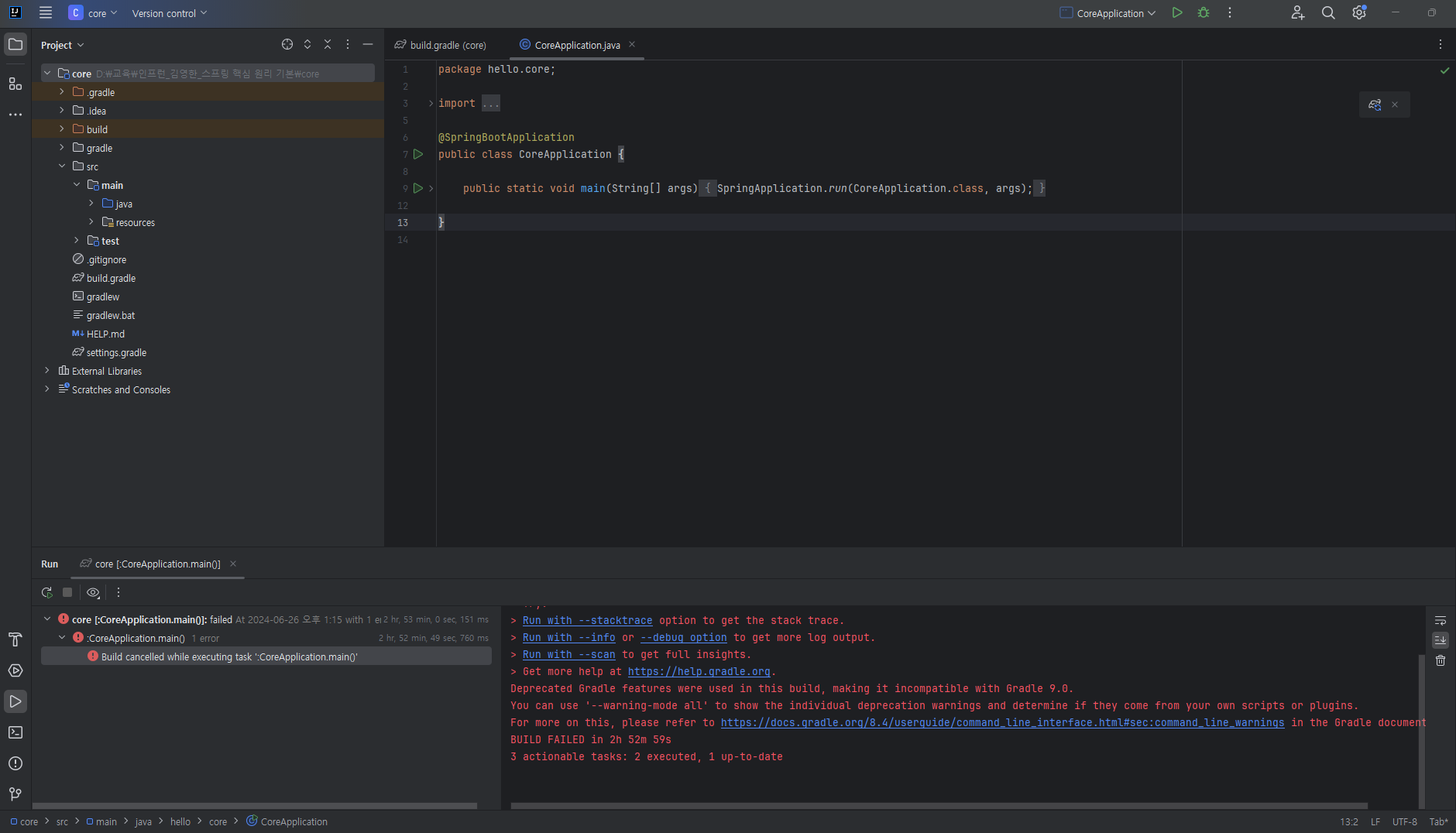Screen dimensions: 1456x833
Task: Open settings.gradle file in tree
Action: (x=116, y=352)
